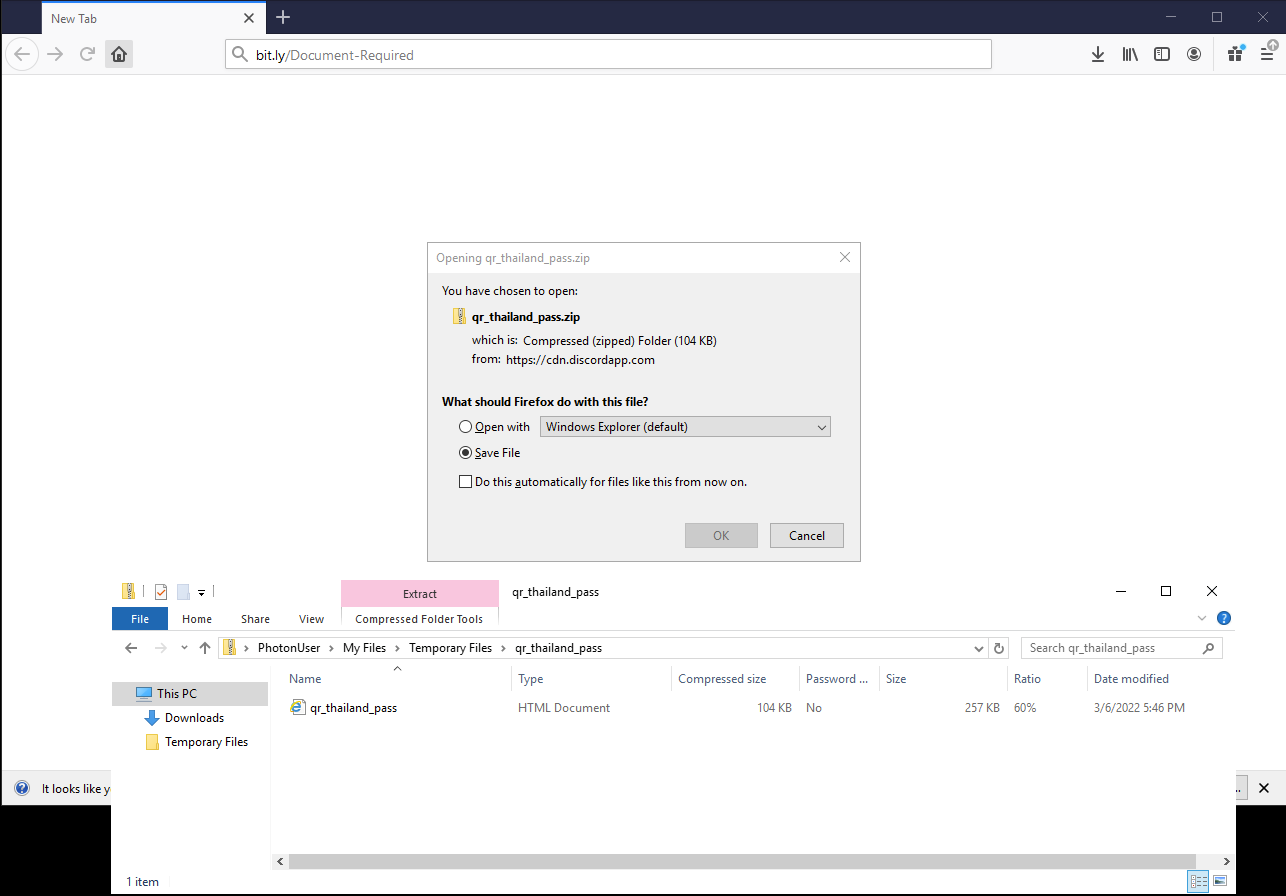Screen dimensions: 1286x896
Task: Switch to Details view layout icon
Action: click(1197, 882)
